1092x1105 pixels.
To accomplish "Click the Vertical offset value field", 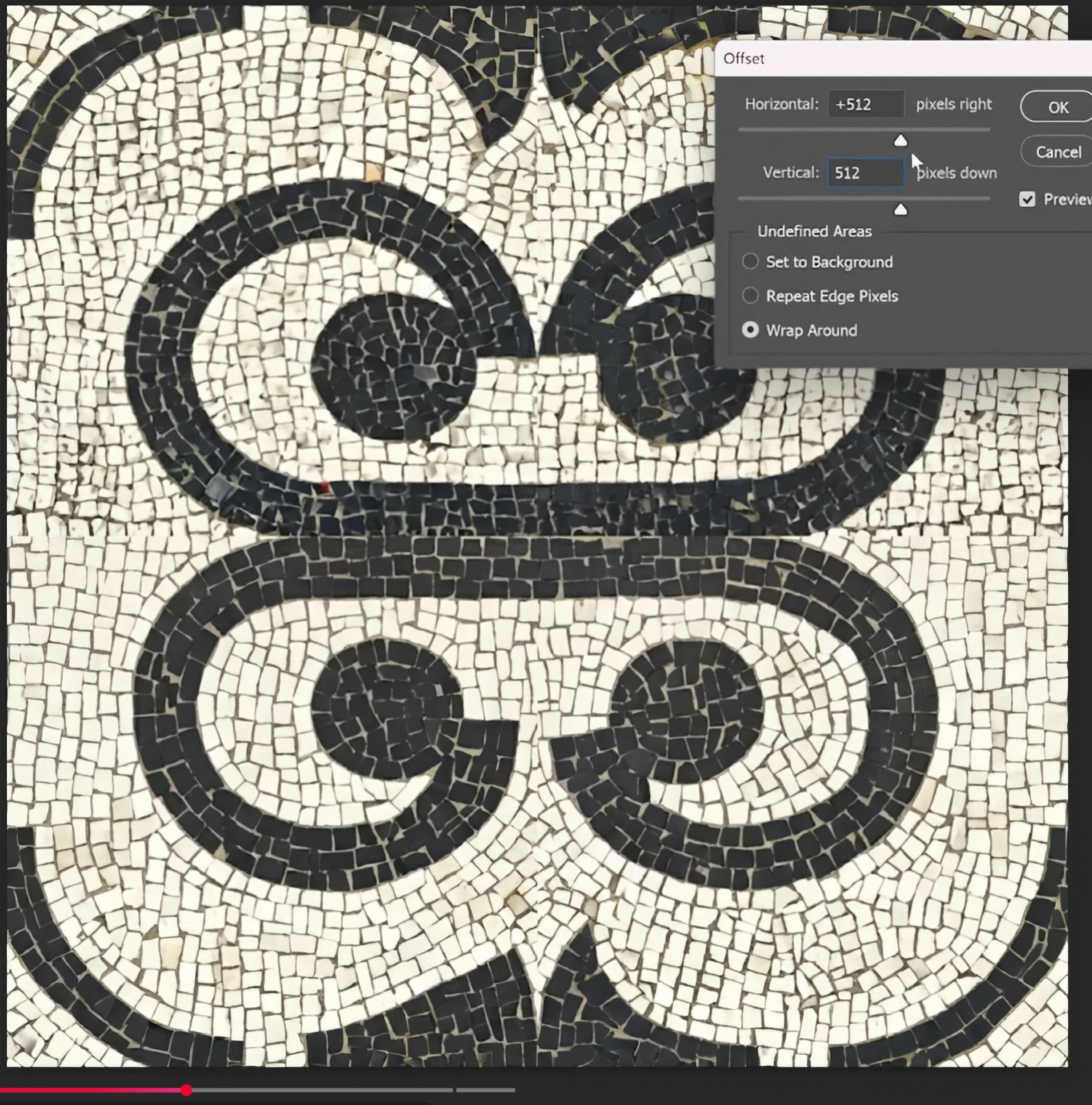I will 865,172.
